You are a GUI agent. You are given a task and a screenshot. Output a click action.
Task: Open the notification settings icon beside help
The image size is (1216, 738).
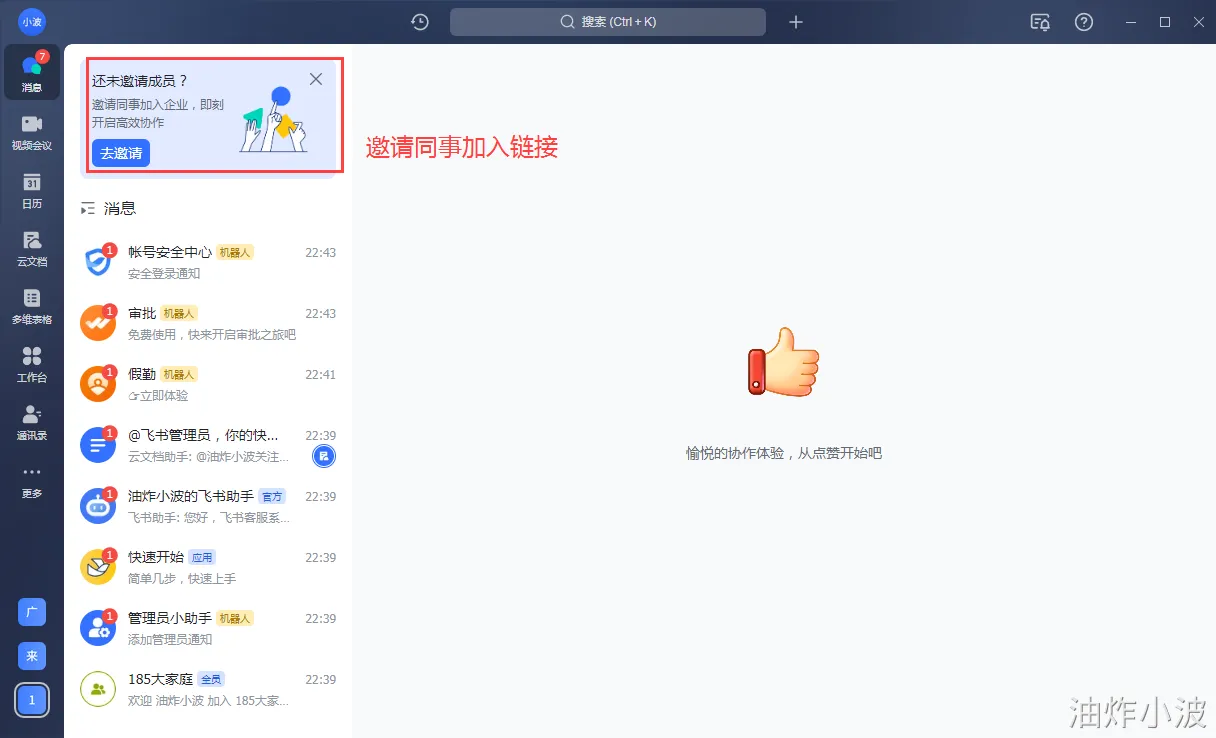1040,22
